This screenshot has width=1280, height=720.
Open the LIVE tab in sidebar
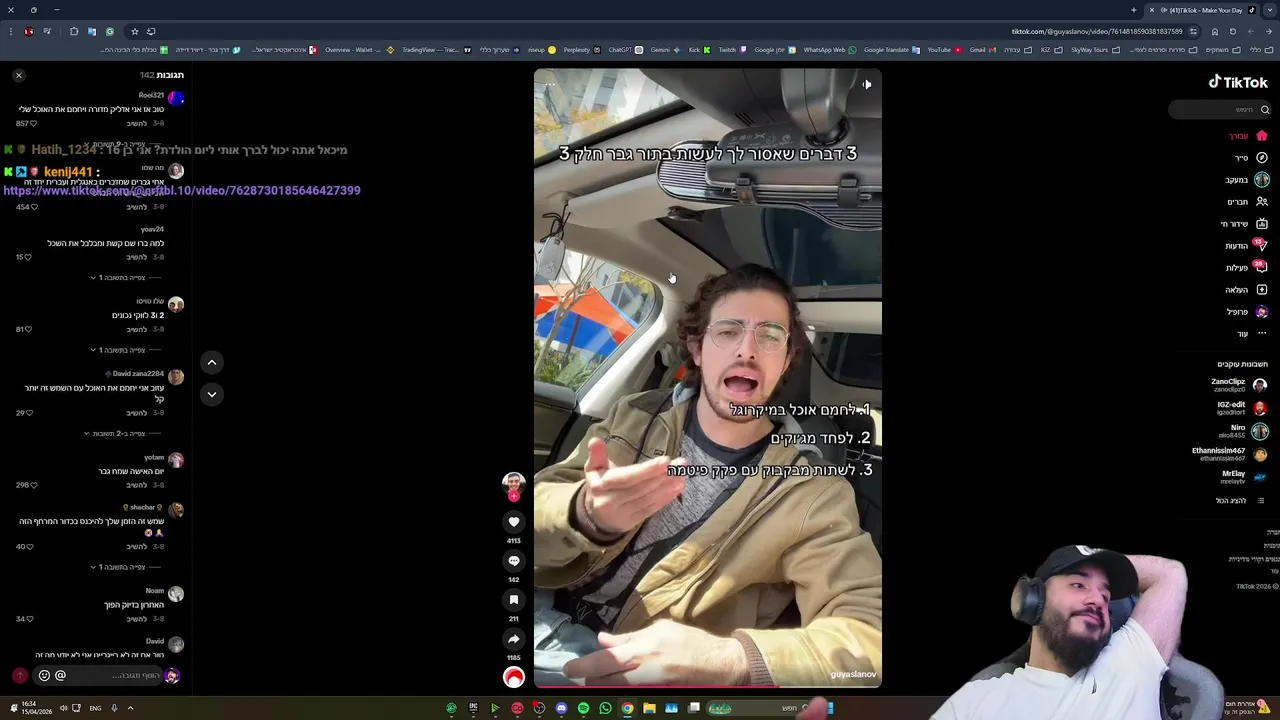pyautogui.click(x=1245, y=224)
